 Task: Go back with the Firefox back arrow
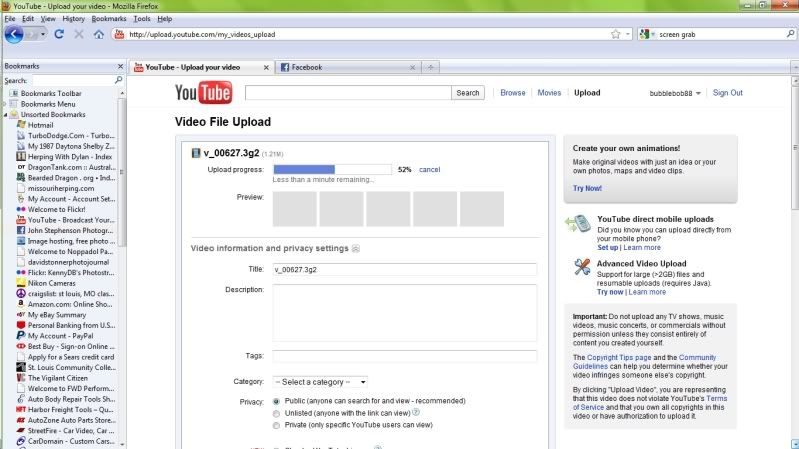(x=14, y=34)
